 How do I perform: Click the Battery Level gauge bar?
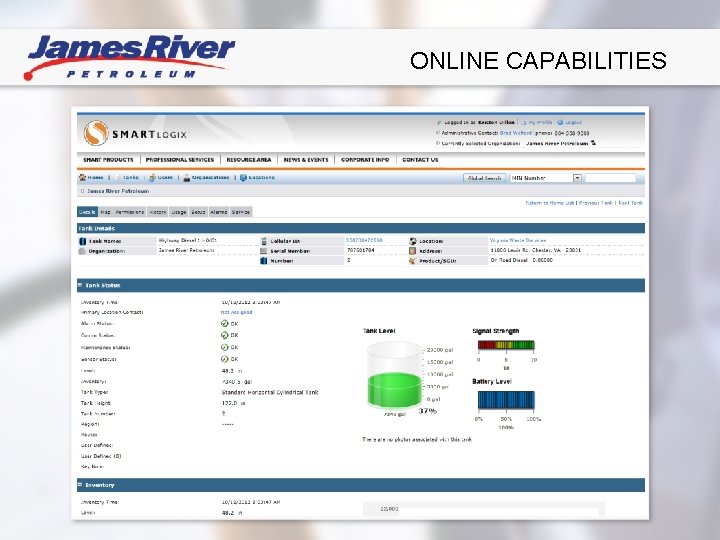pyautogui.click(x=506, y=400)
